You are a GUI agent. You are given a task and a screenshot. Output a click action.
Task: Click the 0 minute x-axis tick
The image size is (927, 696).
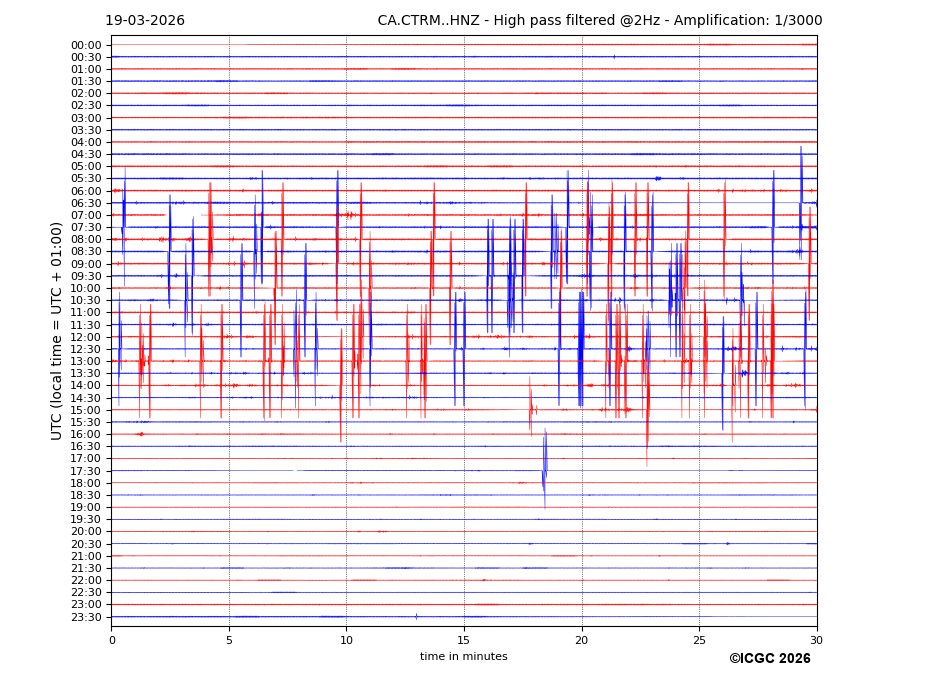112,640
